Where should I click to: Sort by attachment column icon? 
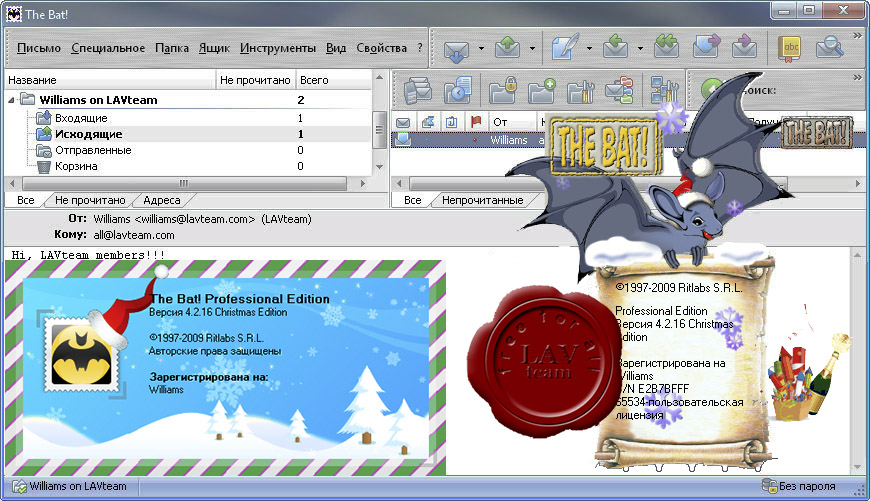click(x=451, y=122)
